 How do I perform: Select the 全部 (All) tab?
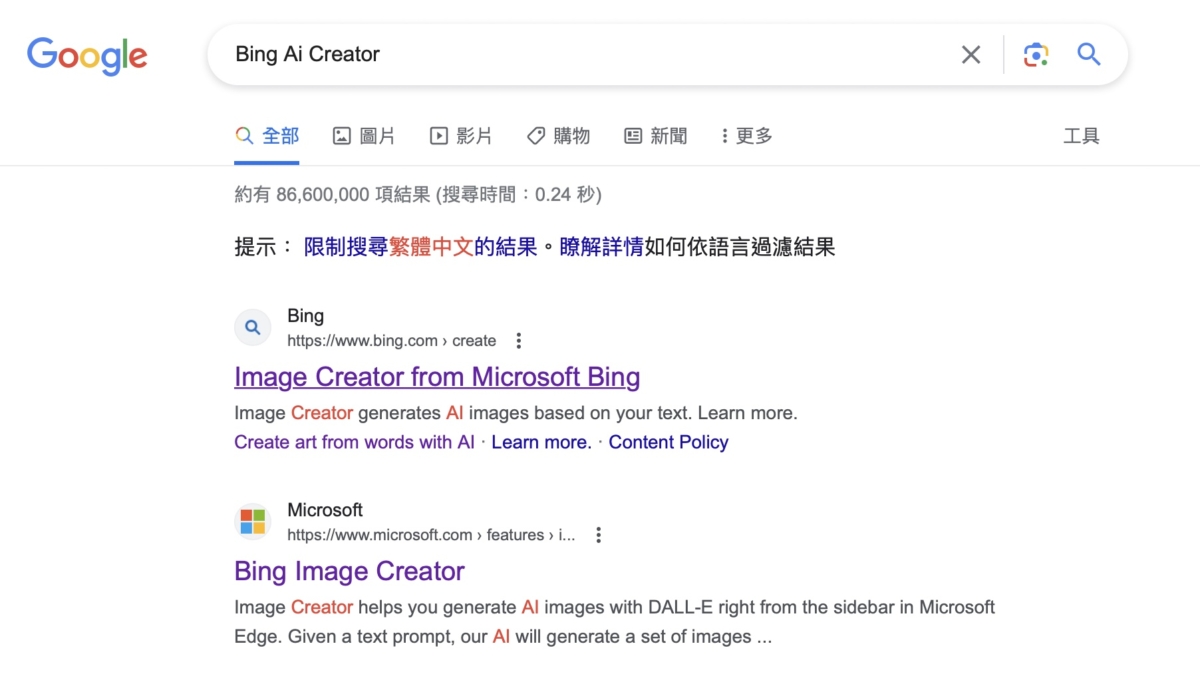[x=267, y=136]
